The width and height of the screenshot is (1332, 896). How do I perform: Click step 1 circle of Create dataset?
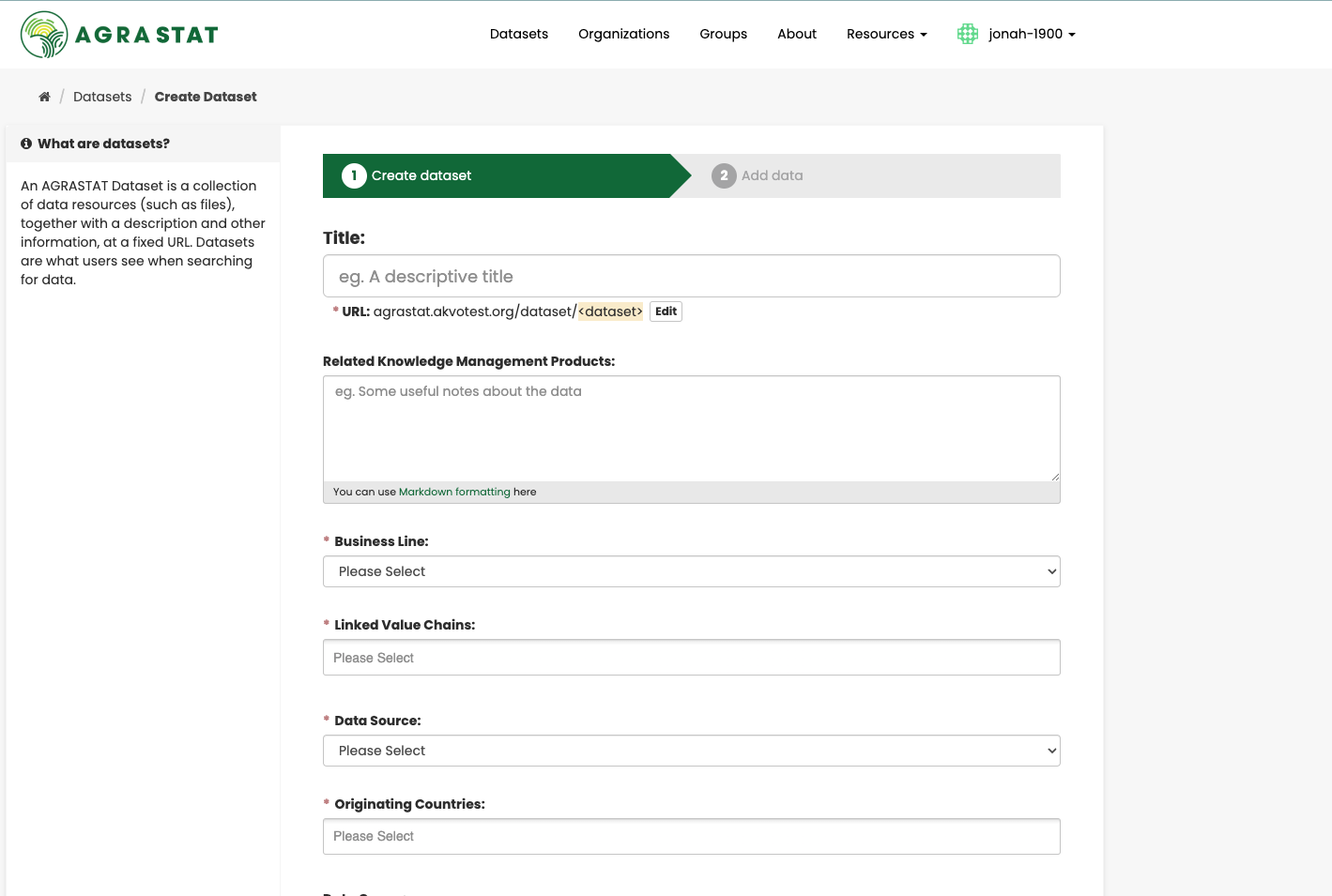click(354, 175)
